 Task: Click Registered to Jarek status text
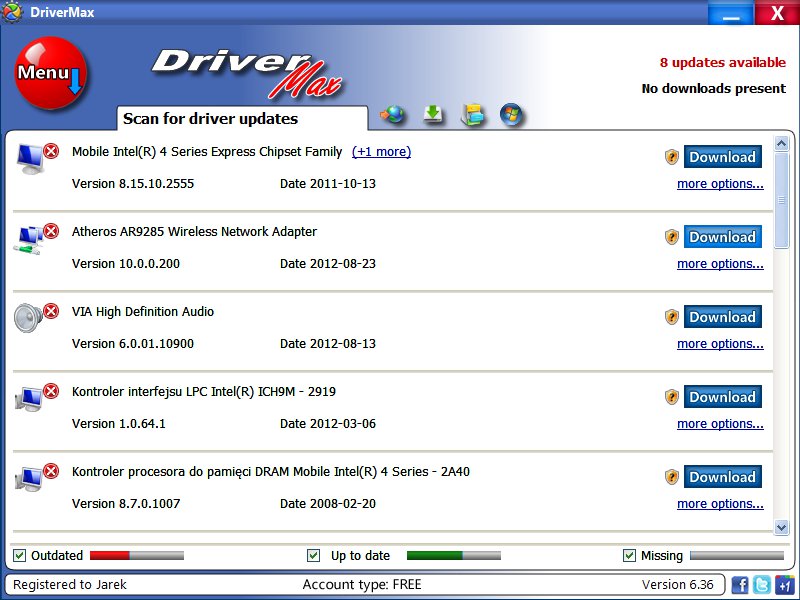point(70,585)
